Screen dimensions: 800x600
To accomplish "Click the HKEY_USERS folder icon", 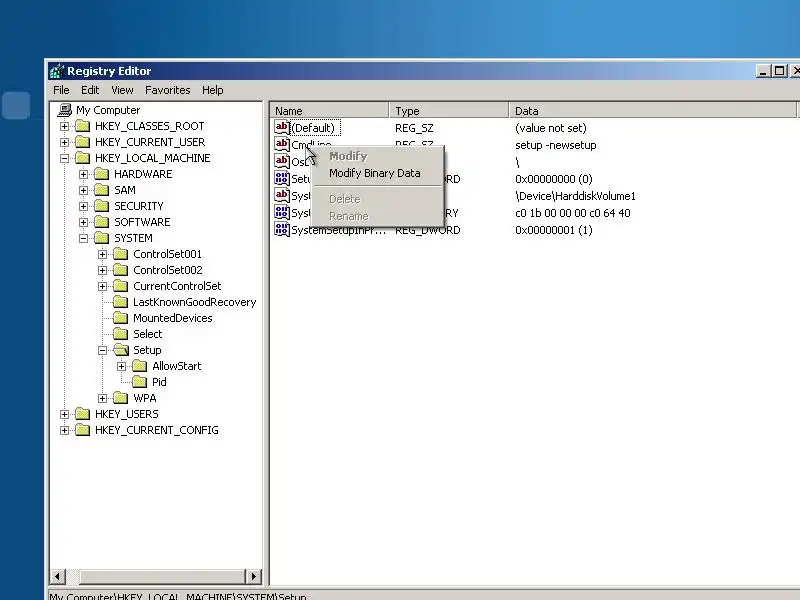I will (x=83, y=414).
